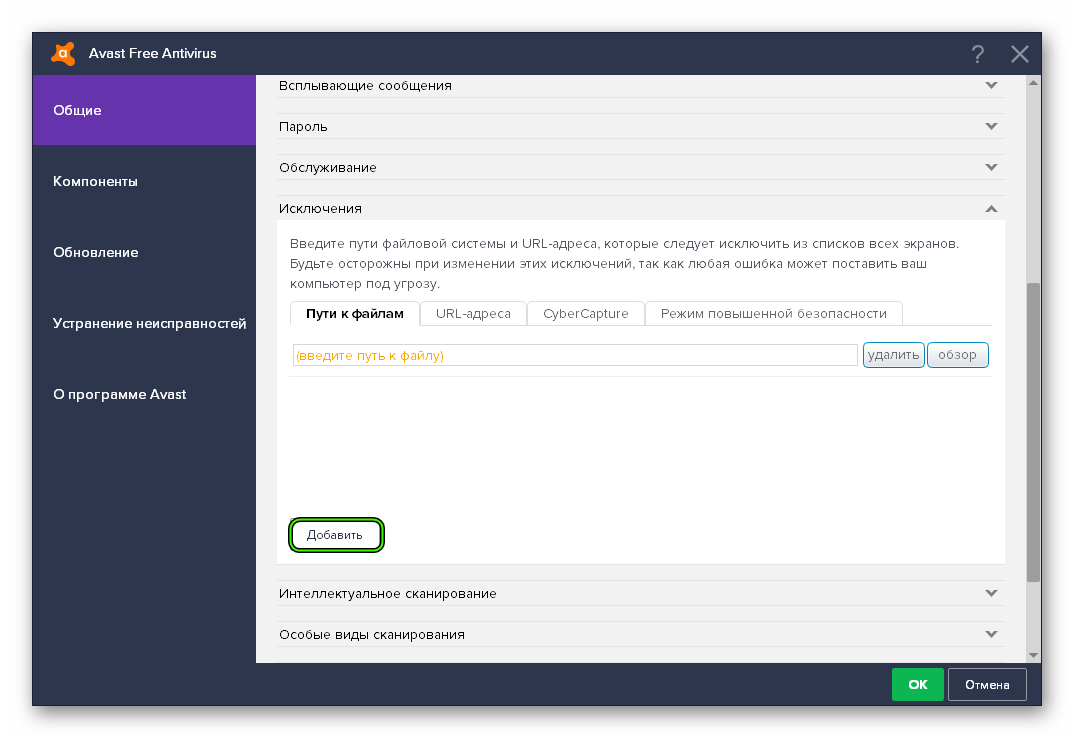Click chevron next to Всплывающие сообщения
The height and width of the screenshot is (738, 1074).
point(991,86)
